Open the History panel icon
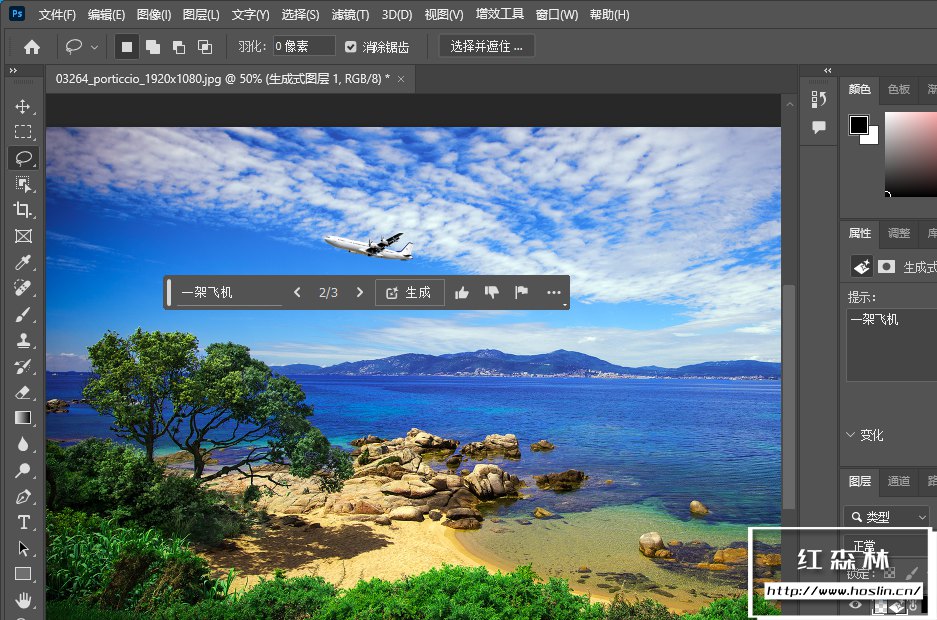The width and height of the screenshot is (937, 620). pyautogui.click(x=819, y=99)
